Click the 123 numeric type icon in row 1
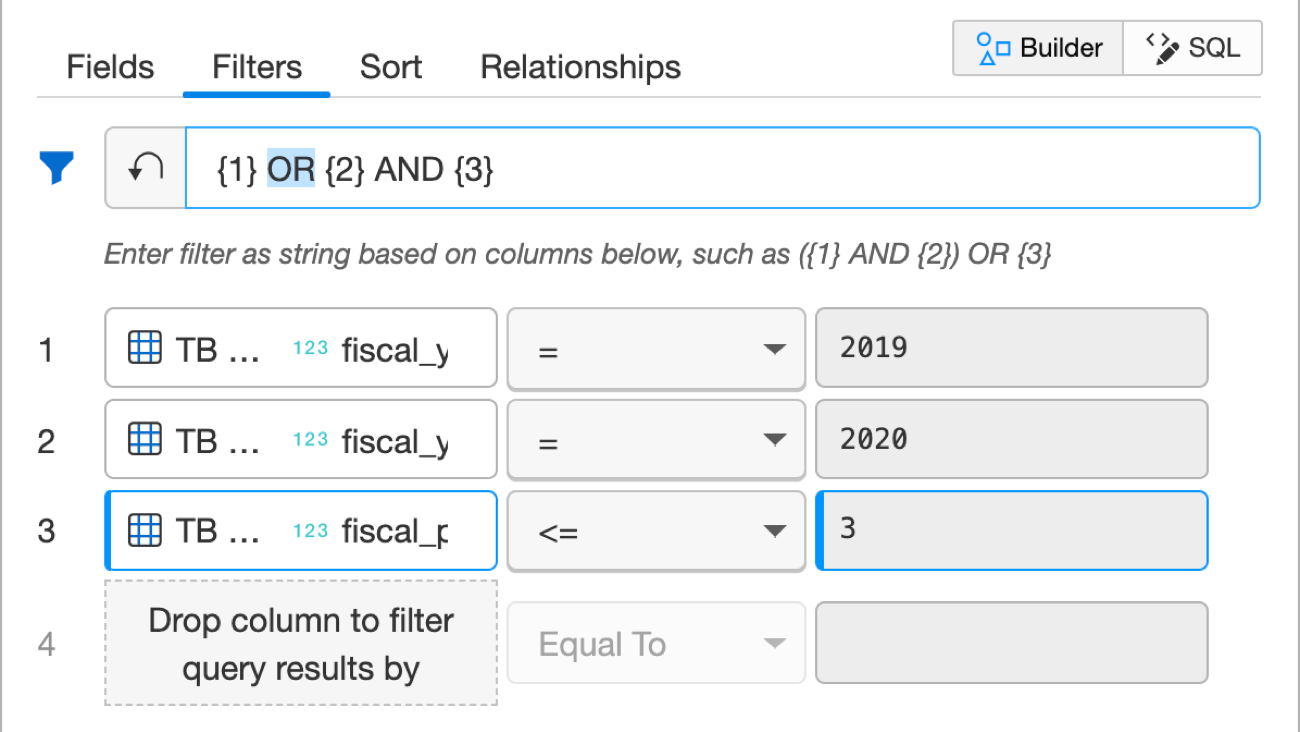1300x732 pixels. click(310, 349)
